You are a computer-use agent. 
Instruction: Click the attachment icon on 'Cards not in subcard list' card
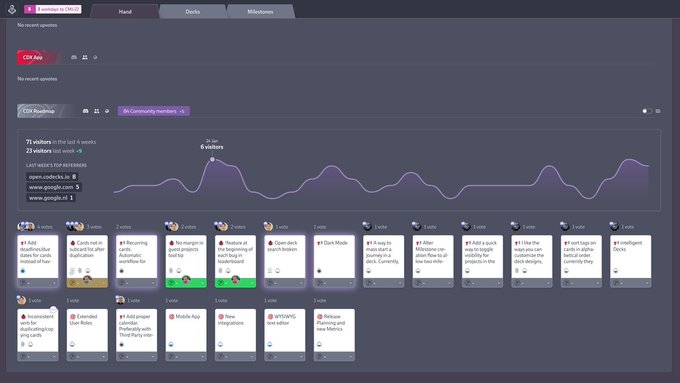pyautogui.click(x=80, y=271)
